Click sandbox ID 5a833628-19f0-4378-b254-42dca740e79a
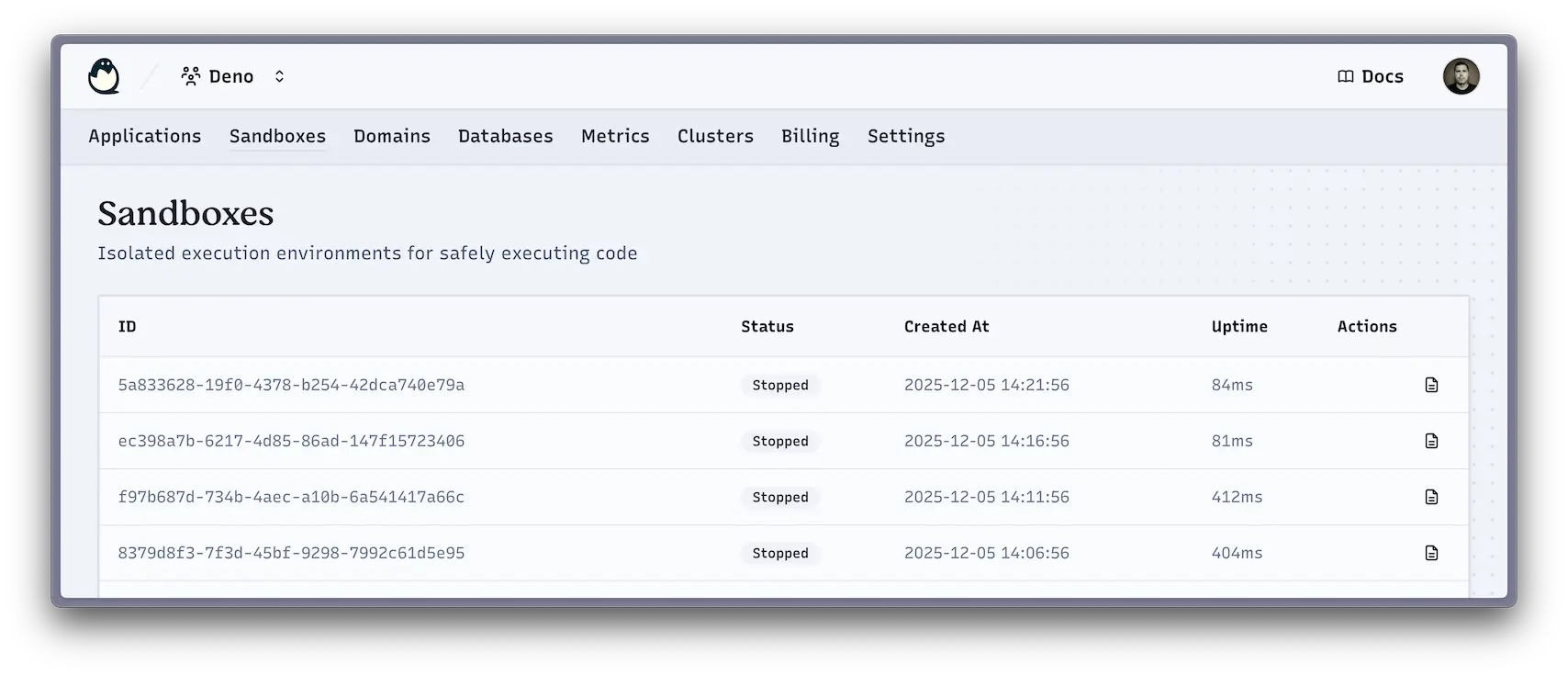This screenshot has height=675, width=1568. 291,385
